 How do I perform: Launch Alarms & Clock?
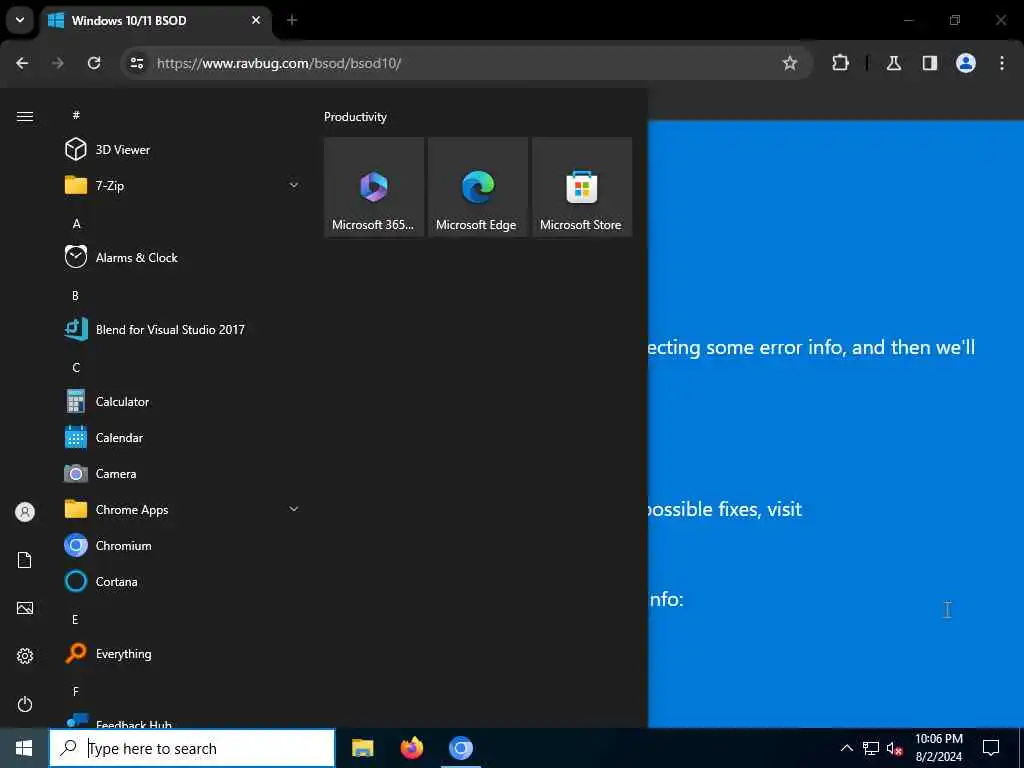[x=182, y=257]
